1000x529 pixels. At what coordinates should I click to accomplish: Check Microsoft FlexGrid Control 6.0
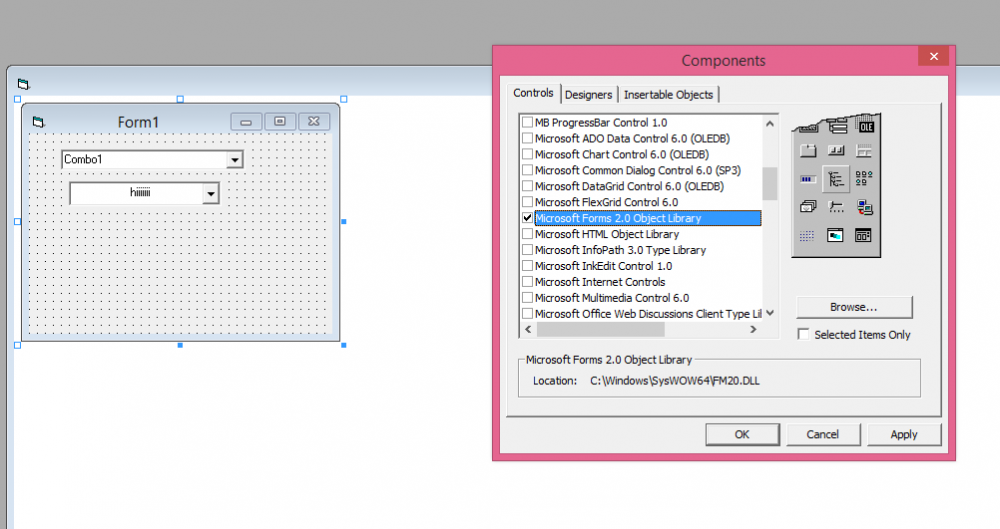point(527,202)
